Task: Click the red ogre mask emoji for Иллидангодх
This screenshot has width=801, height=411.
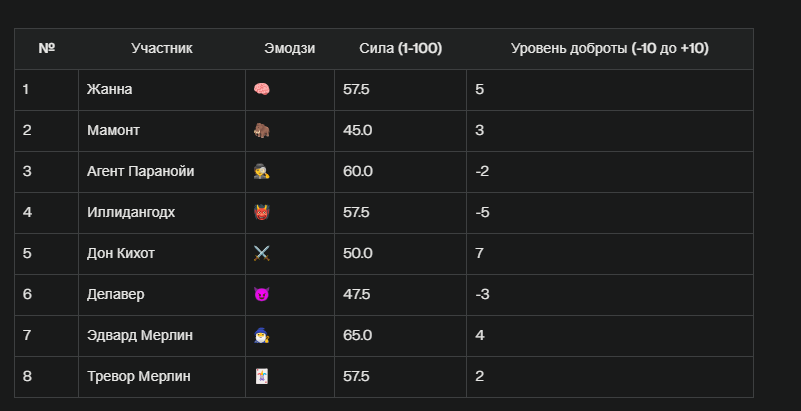Action: click(262, 212)
